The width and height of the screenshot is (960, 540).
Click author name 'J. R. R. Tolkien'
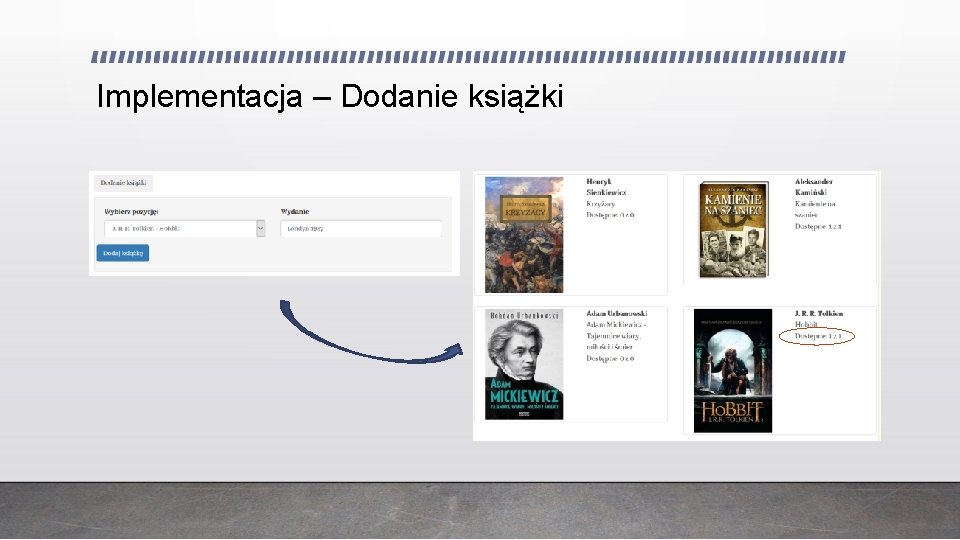click(819, 313)
